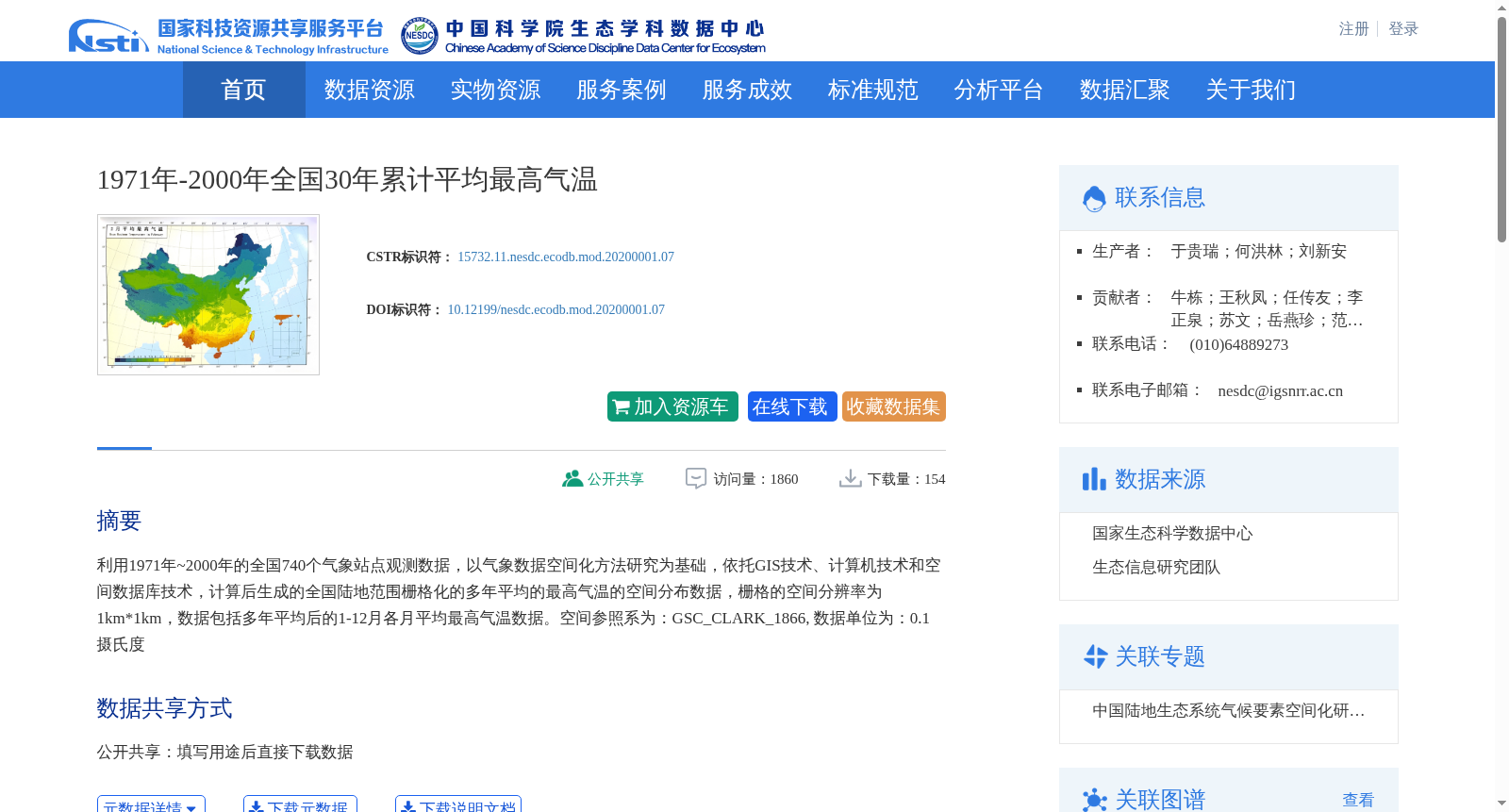Click 查看 link in 关联图谱
1509x812 pixels.
coord(1358,800)
